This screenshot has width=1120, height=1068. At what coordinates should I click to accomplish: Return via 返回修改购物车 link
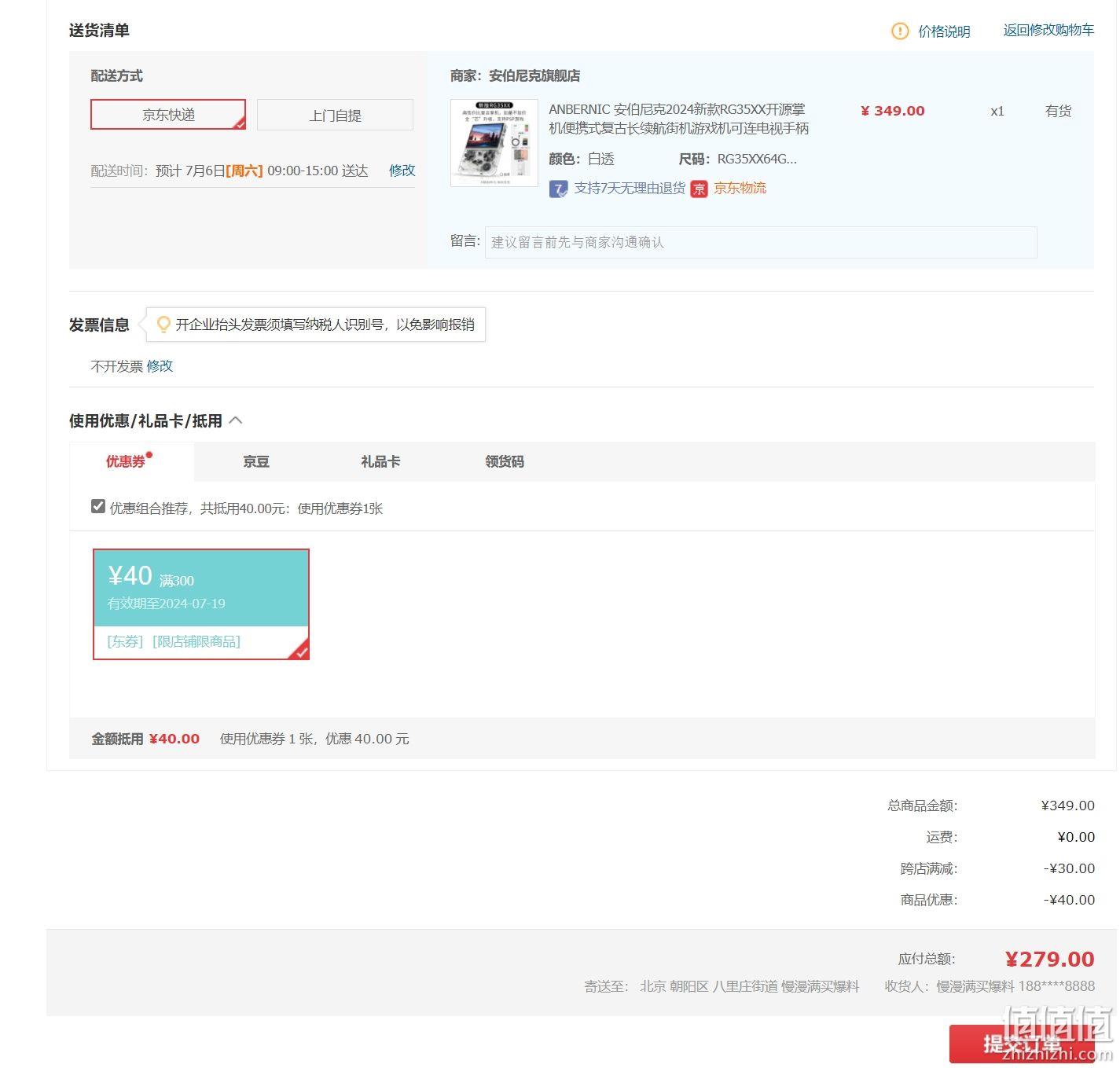click(x=1048, y=31)
